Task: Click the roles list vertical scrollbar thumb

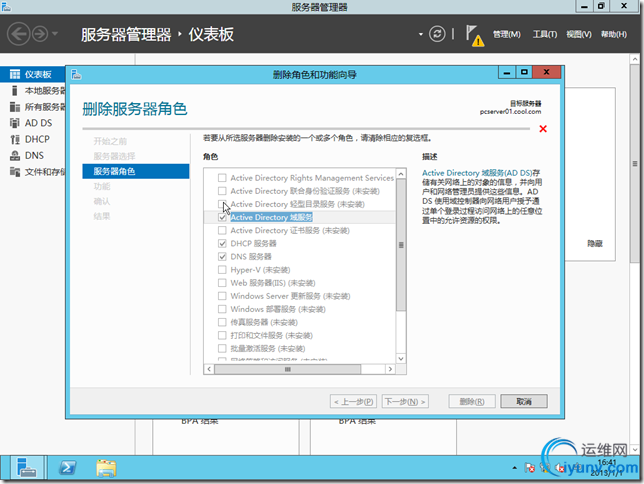Action: [x=401, y=245]
